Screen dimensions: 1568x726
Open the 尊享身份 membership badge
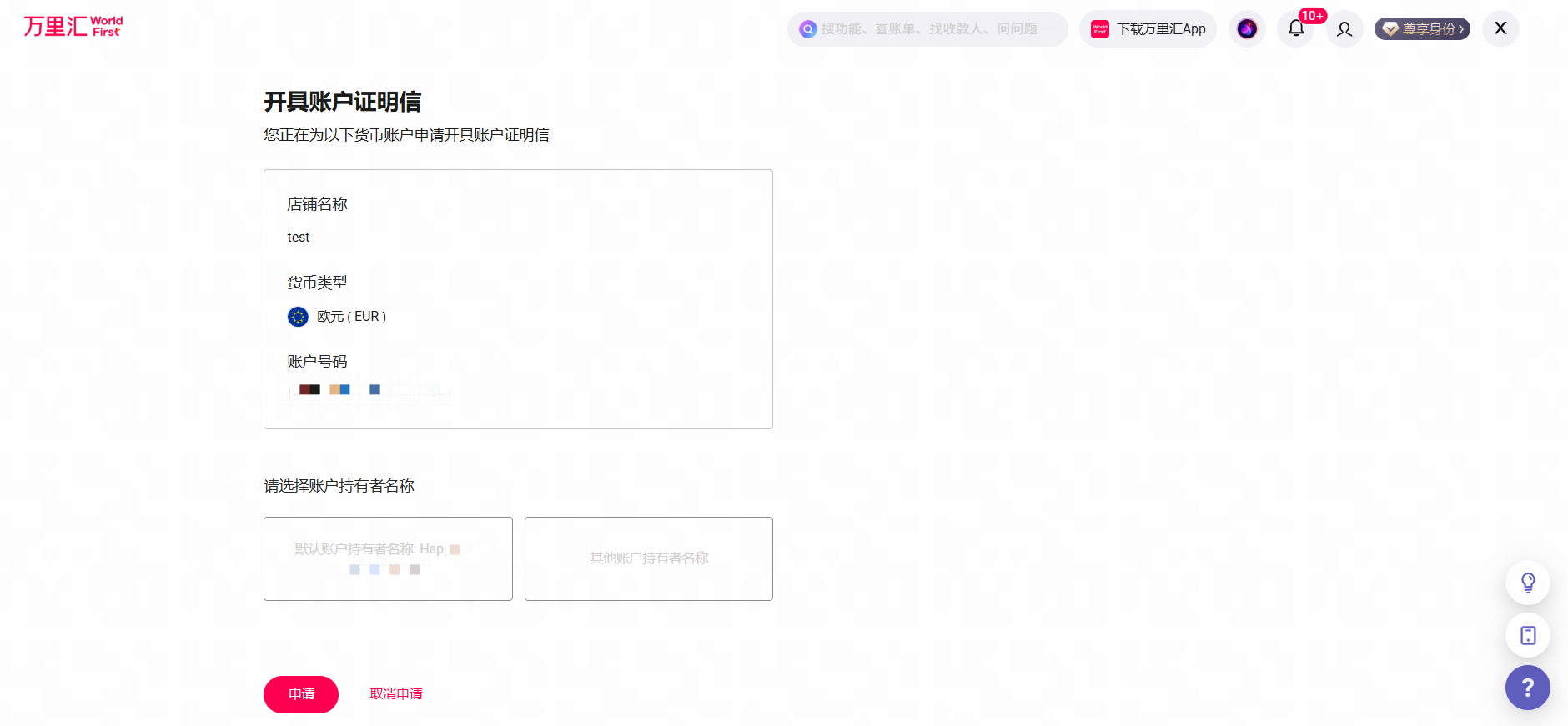pos(1422,29)
